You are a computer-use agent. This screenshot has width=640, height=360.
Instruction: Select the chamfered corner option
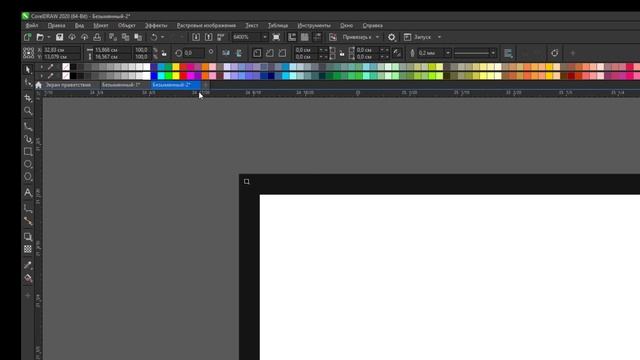282,53
